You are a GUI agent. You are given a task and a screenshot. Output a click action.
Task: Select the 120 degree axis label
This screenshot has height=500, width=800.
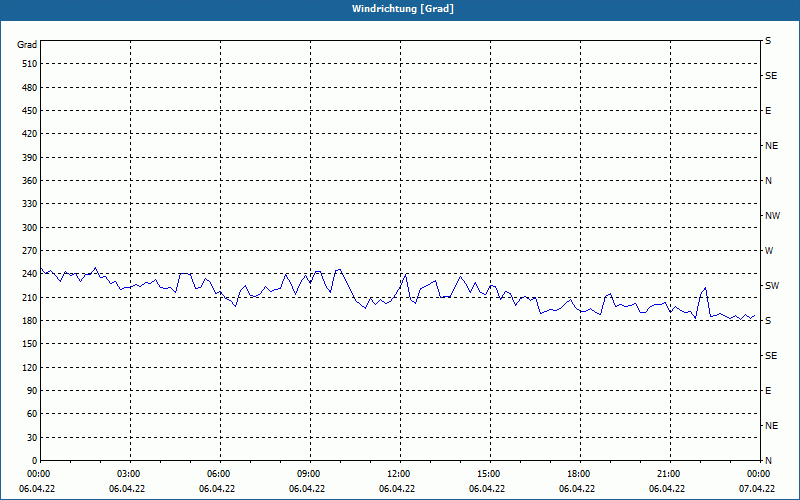pos(29,368)
